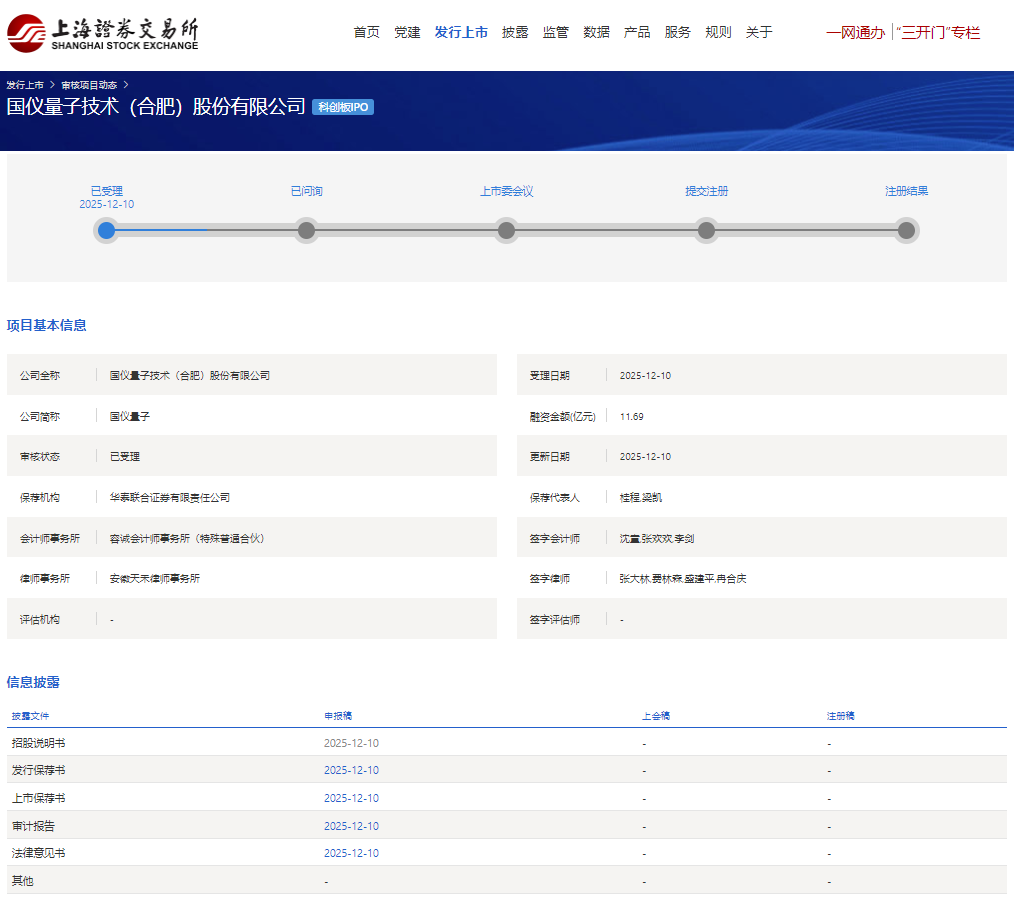Click the 保荐代表人 names value
Image resolution: width=1014 pixels, height=899 pixels.
[x=640, y=497]
